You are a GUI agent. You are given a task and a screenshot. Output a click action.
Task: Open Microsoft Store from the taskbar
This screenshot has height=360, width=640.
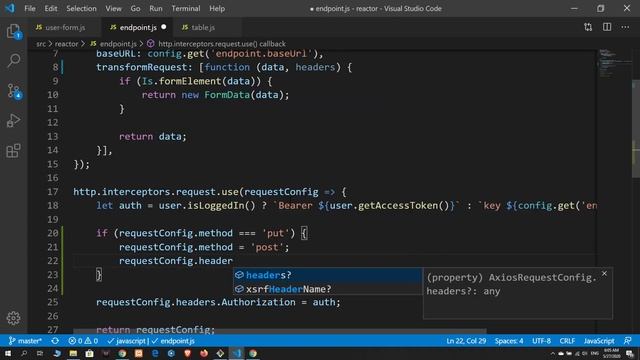coord(89,353)
